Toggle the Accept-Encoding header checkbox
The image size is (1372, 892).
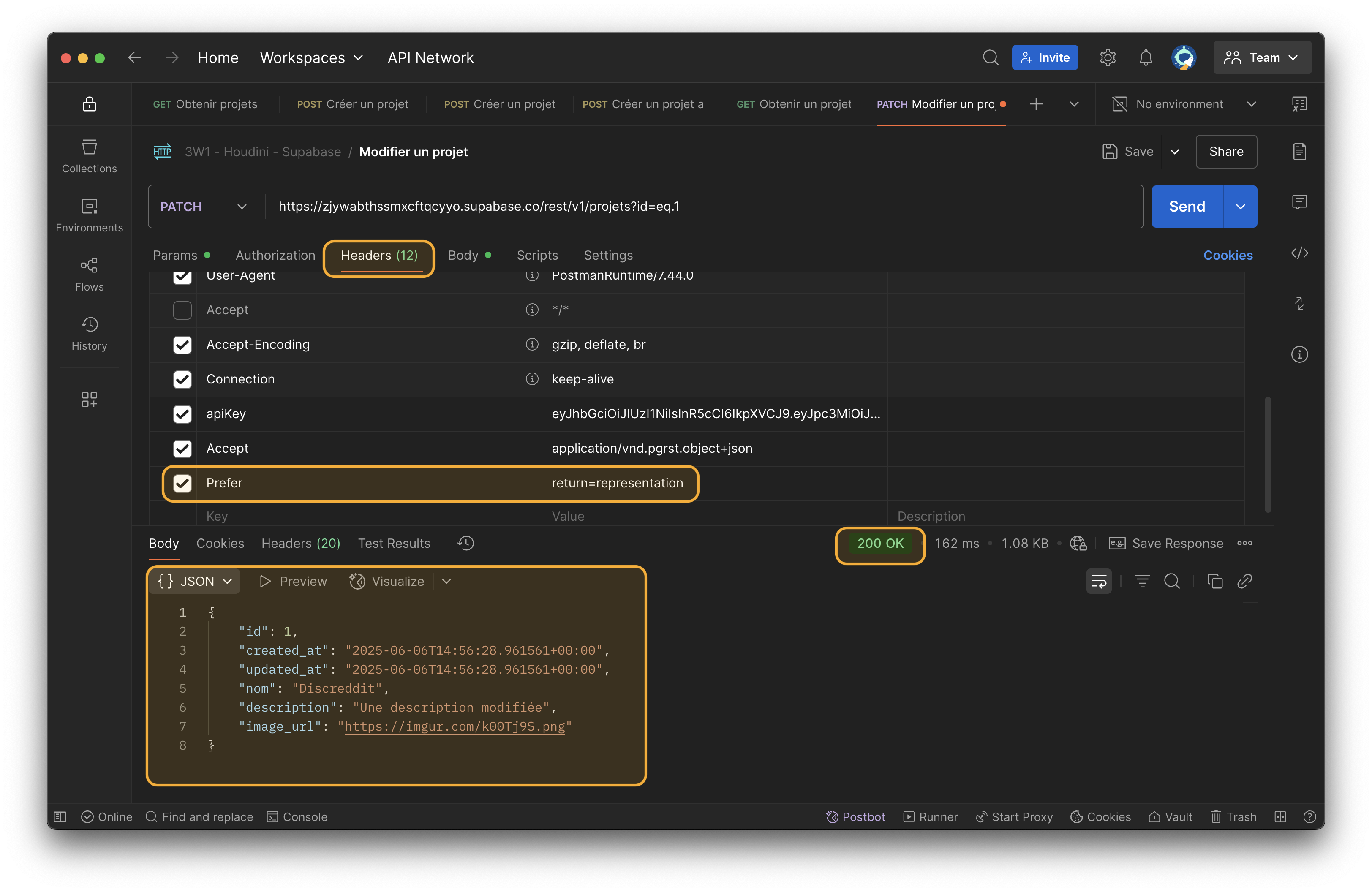182,345
